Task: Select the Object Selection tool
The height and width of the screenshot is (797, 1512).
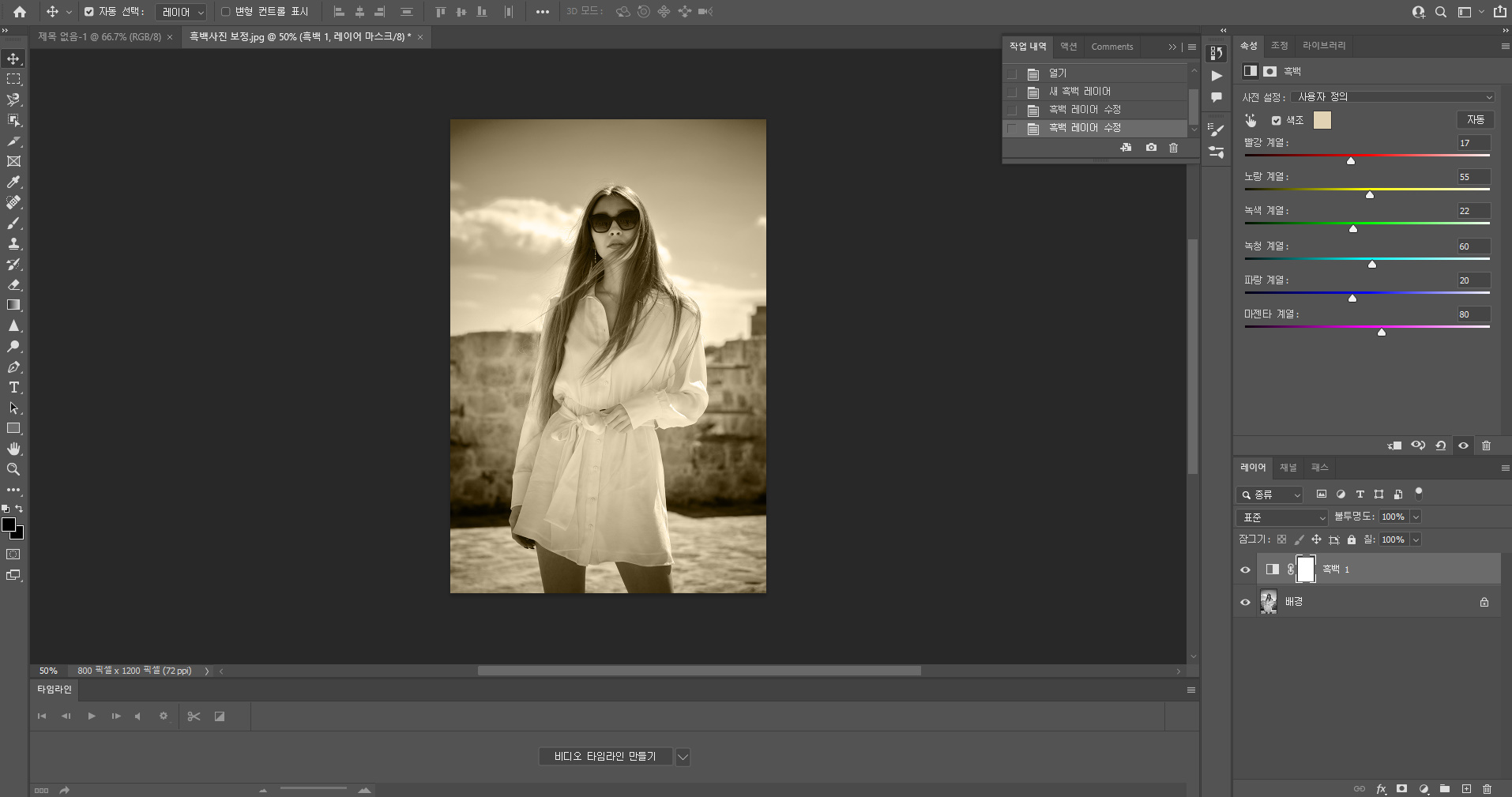Action: pyautogui.click(x=13, y=120)
